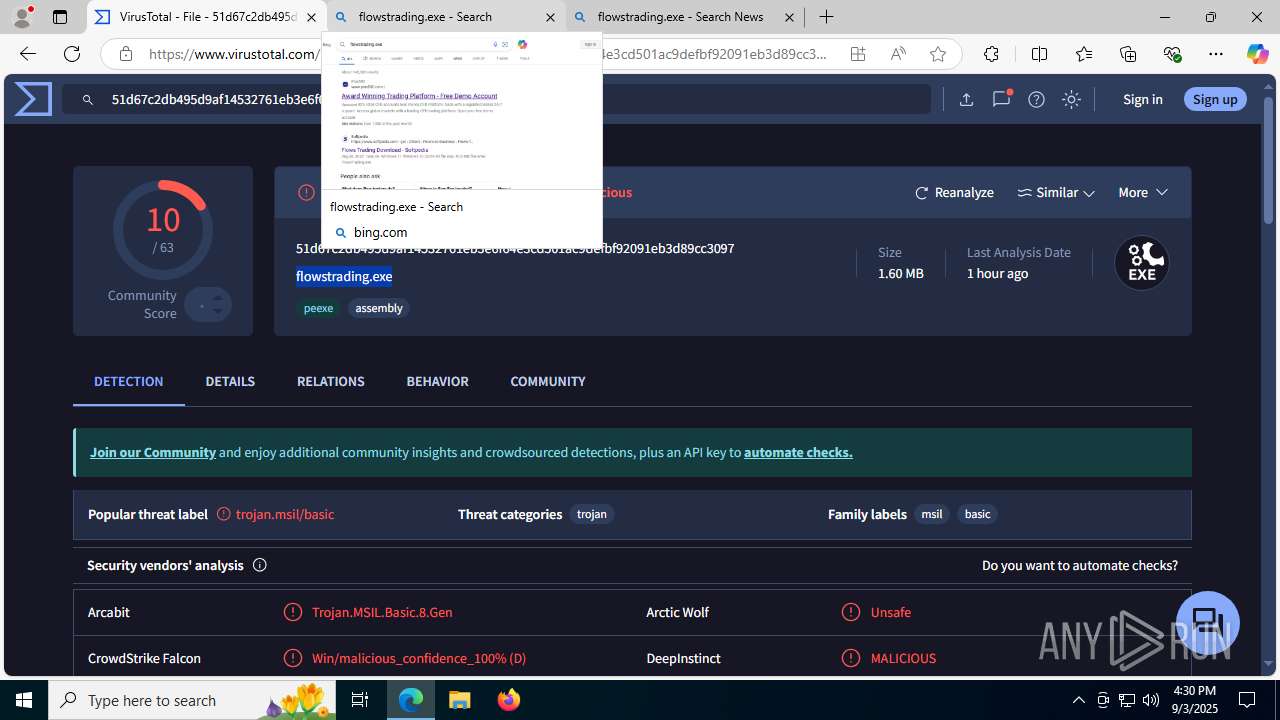Open Collections icon
Image resolution: width=1280 pixels, height=720 pixels.
1128,54
